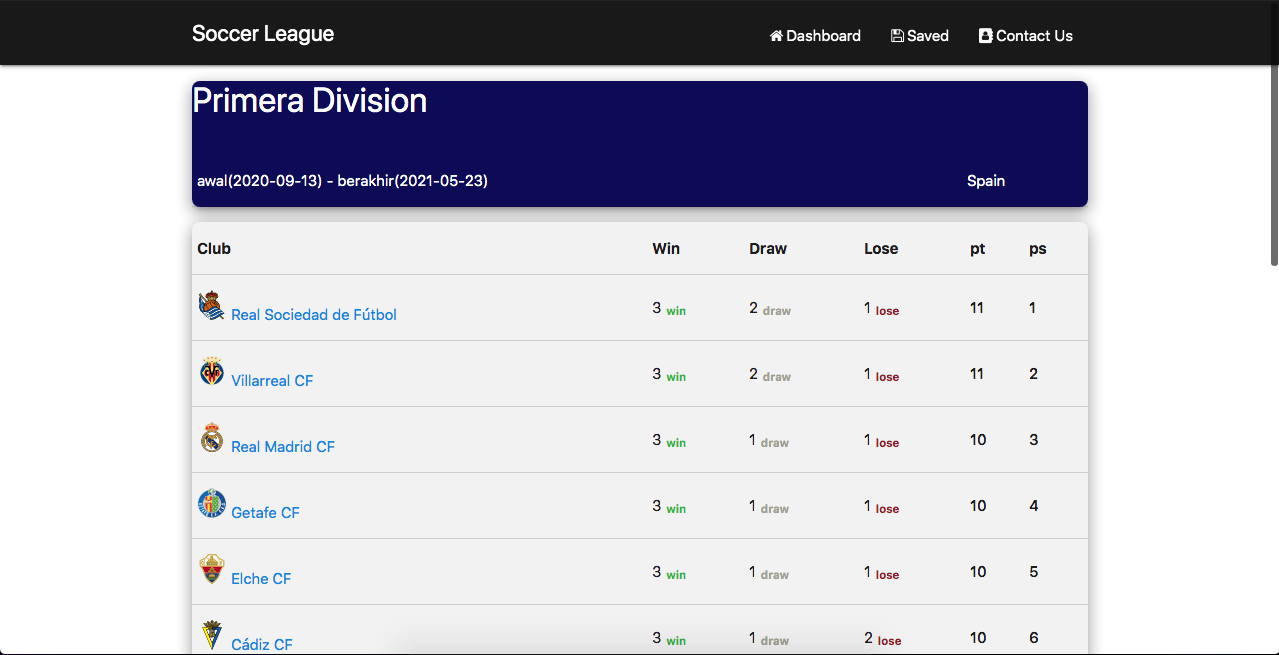This screenshot has width=1279, height=655.
Task: Click Villarreal CF's position value 2
Action: pos(1034,374)
